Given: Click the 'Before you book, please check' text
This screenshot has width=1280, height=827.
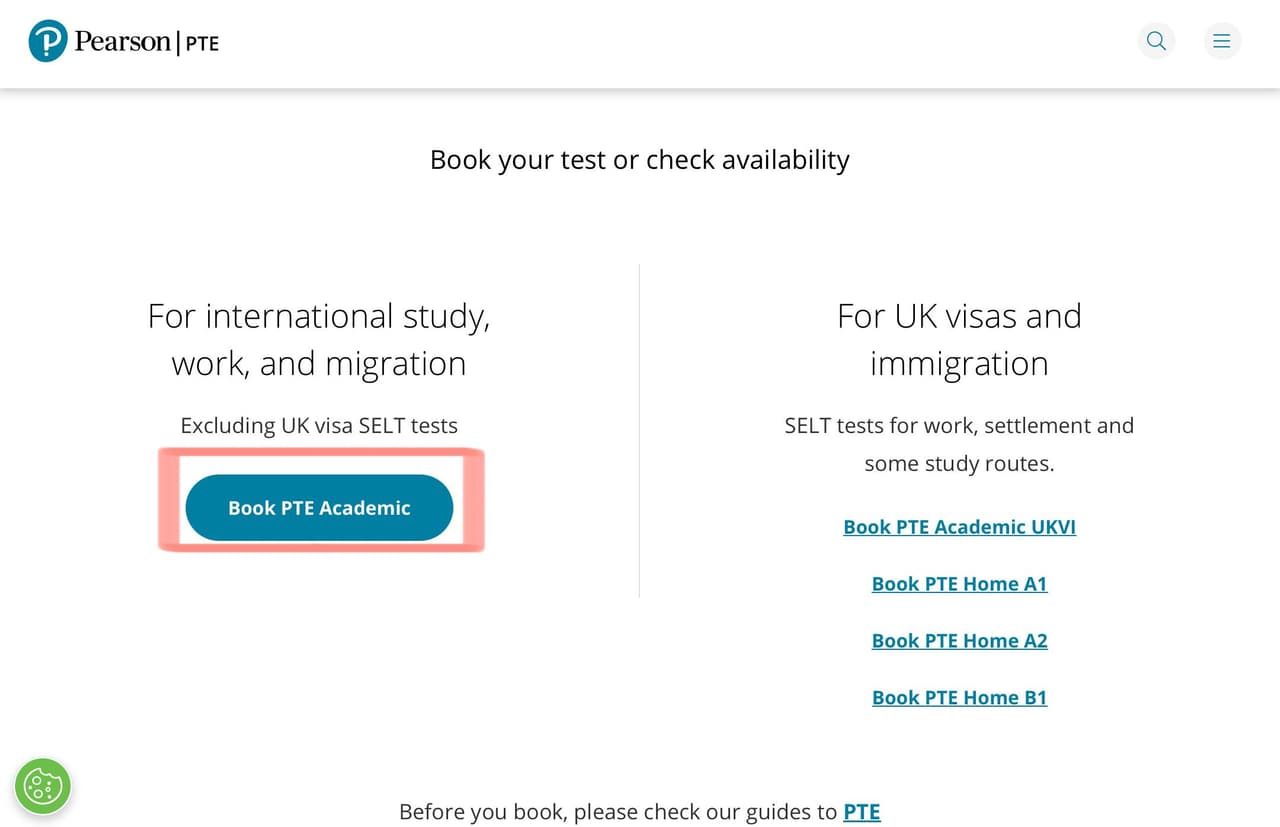Looking at the screenshot, I should pyautogui.click(x=617, y=811).
